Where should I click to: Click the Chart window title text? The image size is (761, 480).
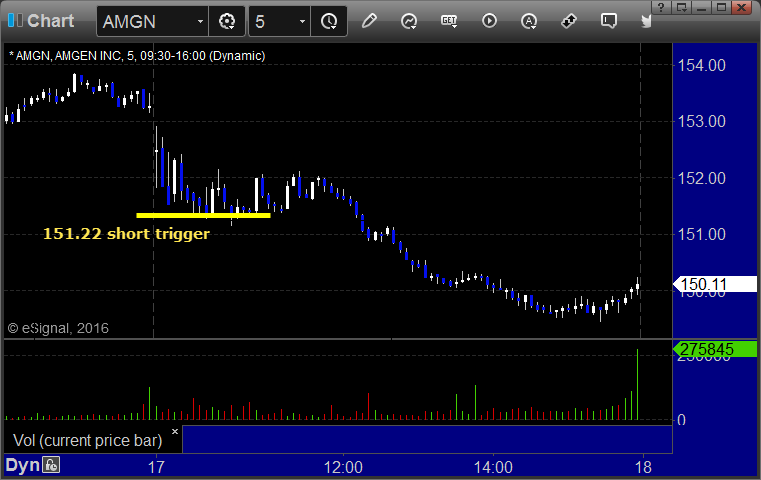coord(50,20)
